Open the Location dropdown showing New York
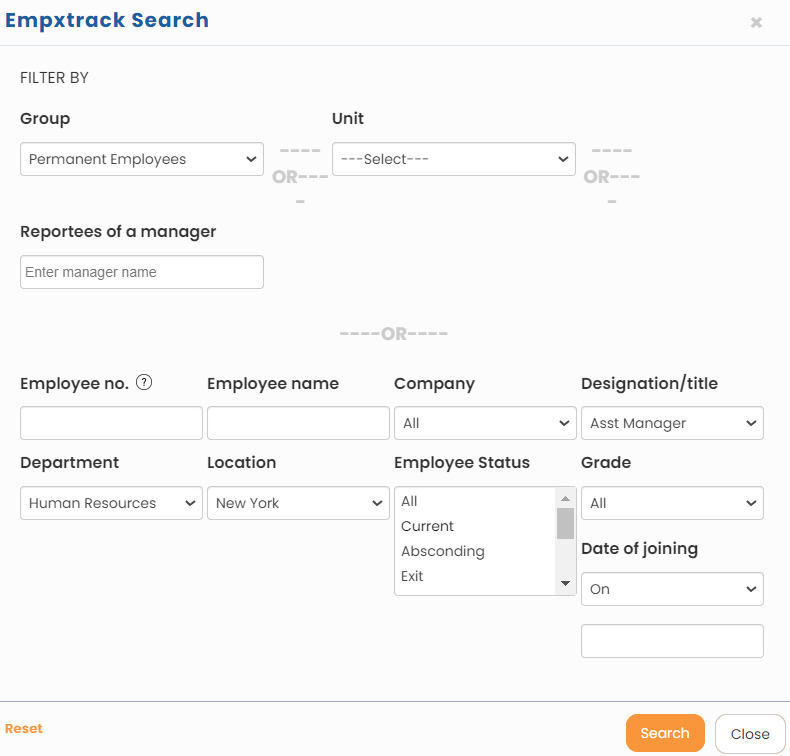Image resolution: width=790 pixels, height=756 pixels. (x=298, y=503)
